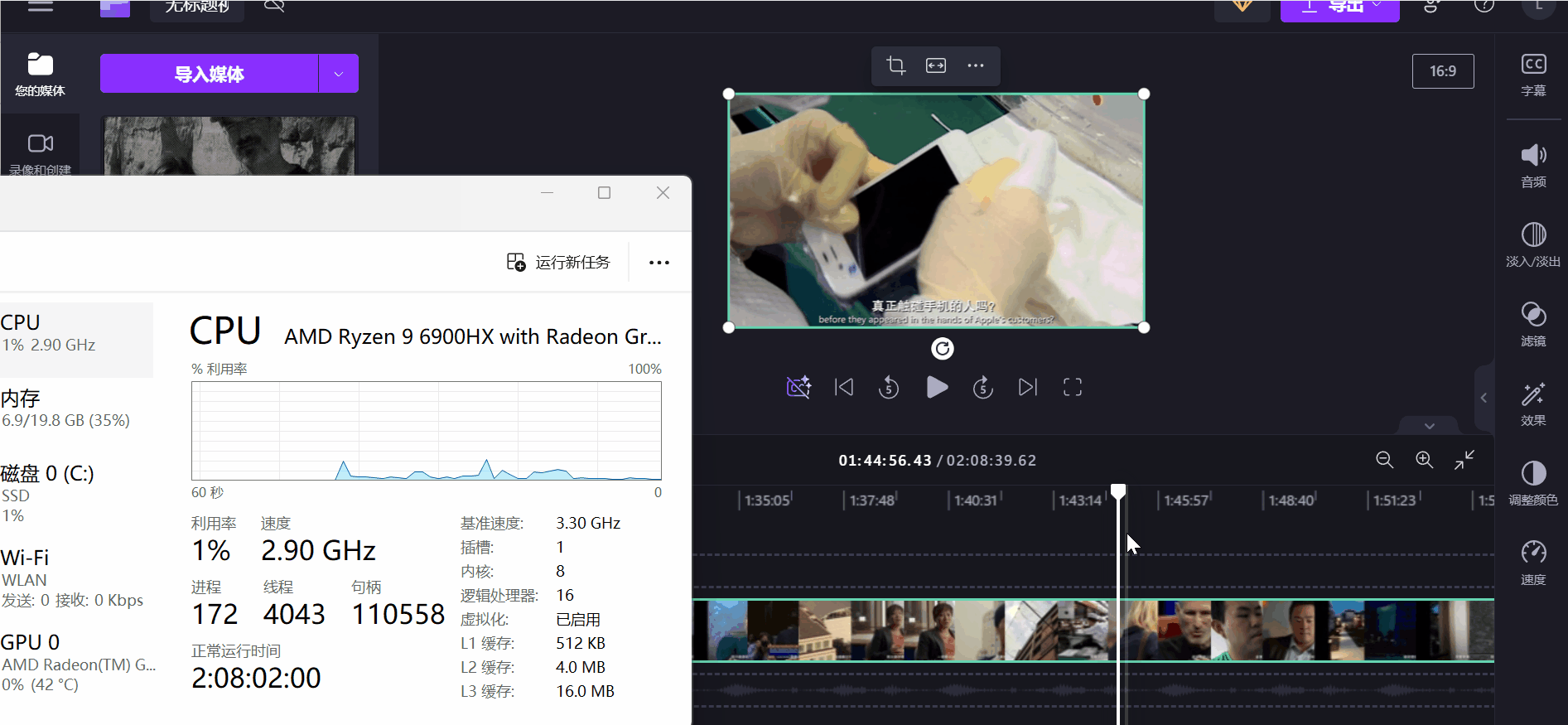Select the crop tool above the preview
This screenshot has width=1568, height=725.
[x=895, y=65]
